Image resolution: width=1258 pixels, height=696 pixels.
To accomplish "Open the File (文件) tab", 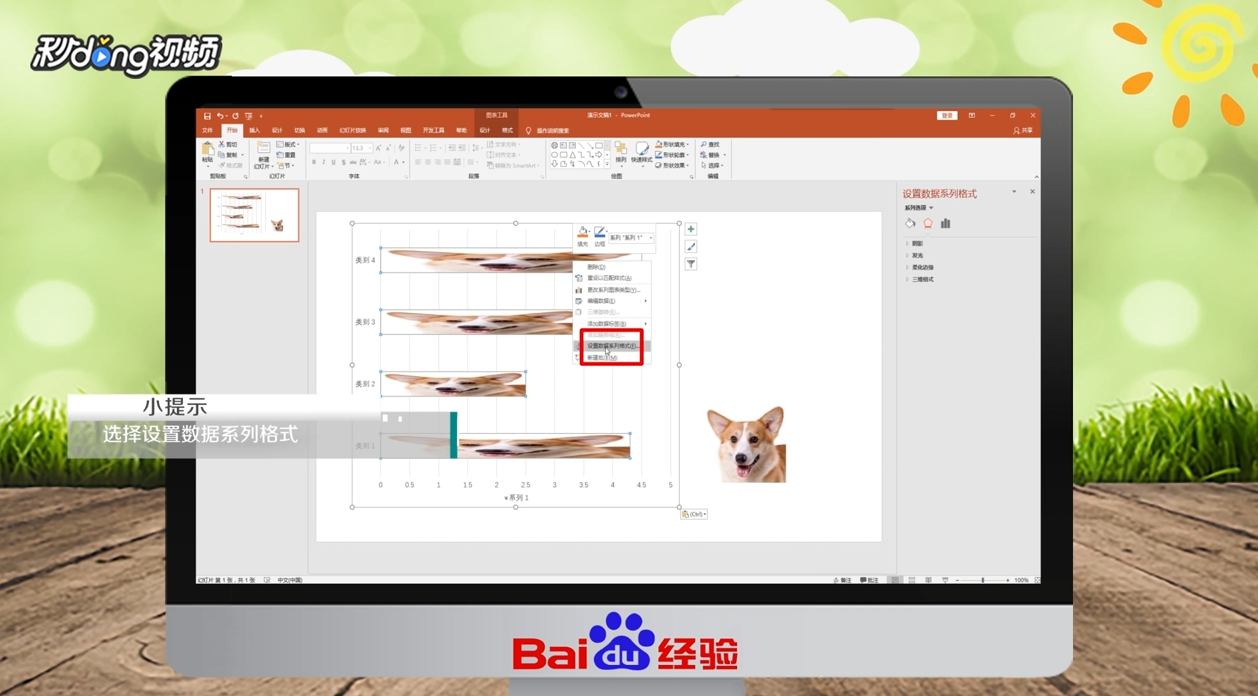I will (208, 130).
